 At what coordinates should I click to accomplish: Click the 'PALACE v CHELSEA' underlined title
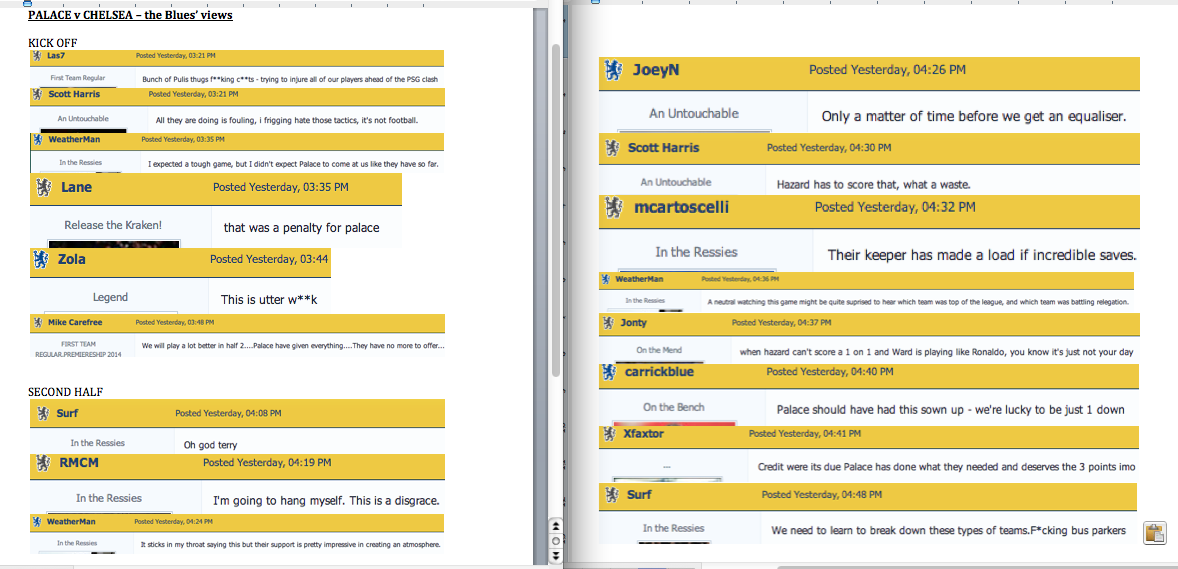pos(130,16)
